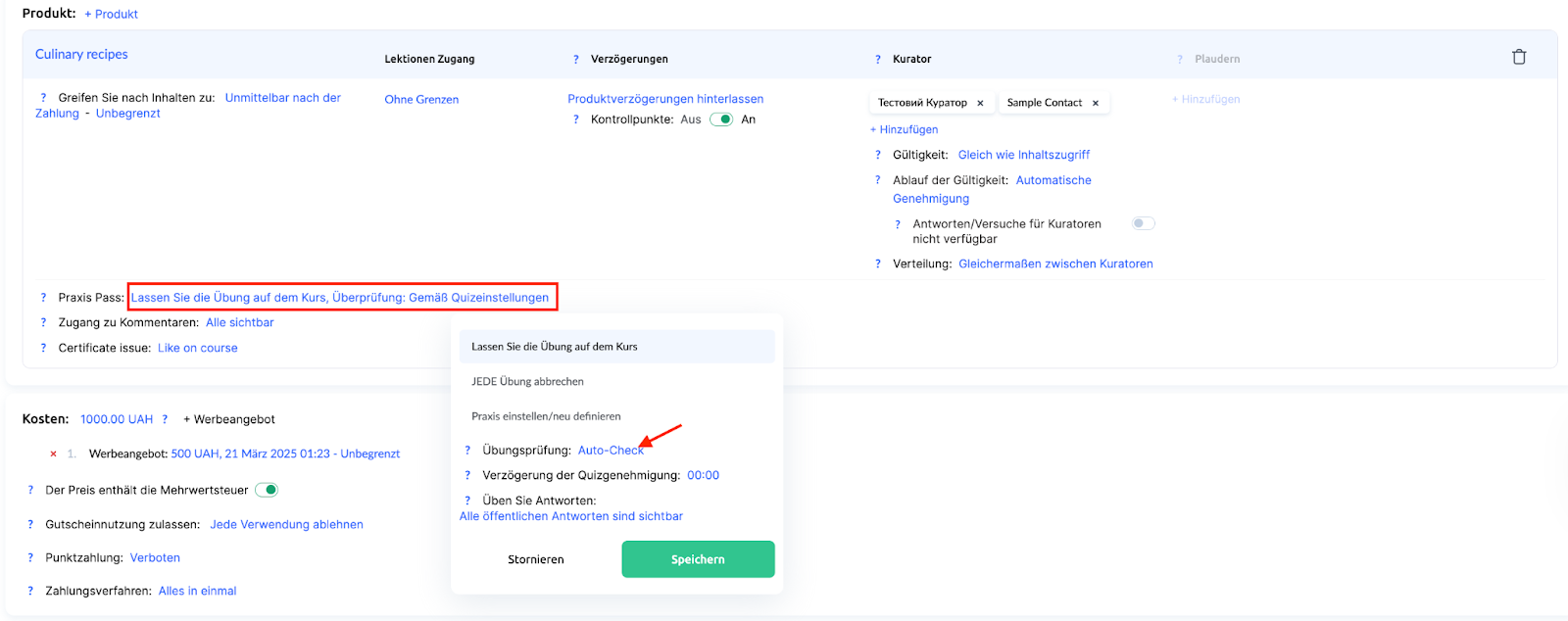
Task: Open help icon next to Übungsprüfung
Action: (x=467, y=451)
